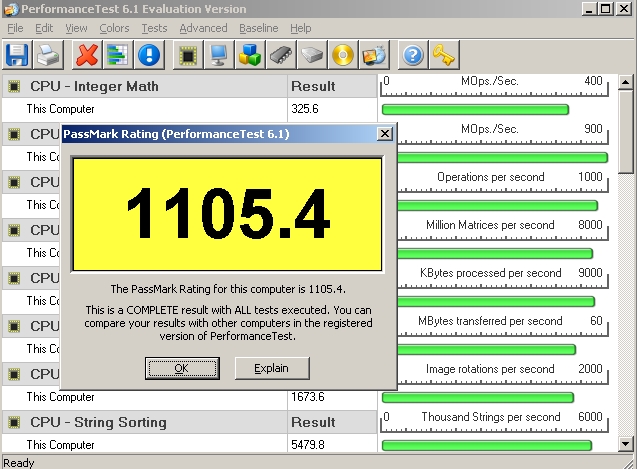Click This Computer row under String Sorting
Viewport: 637px width, 469px height.
point(145,445)
